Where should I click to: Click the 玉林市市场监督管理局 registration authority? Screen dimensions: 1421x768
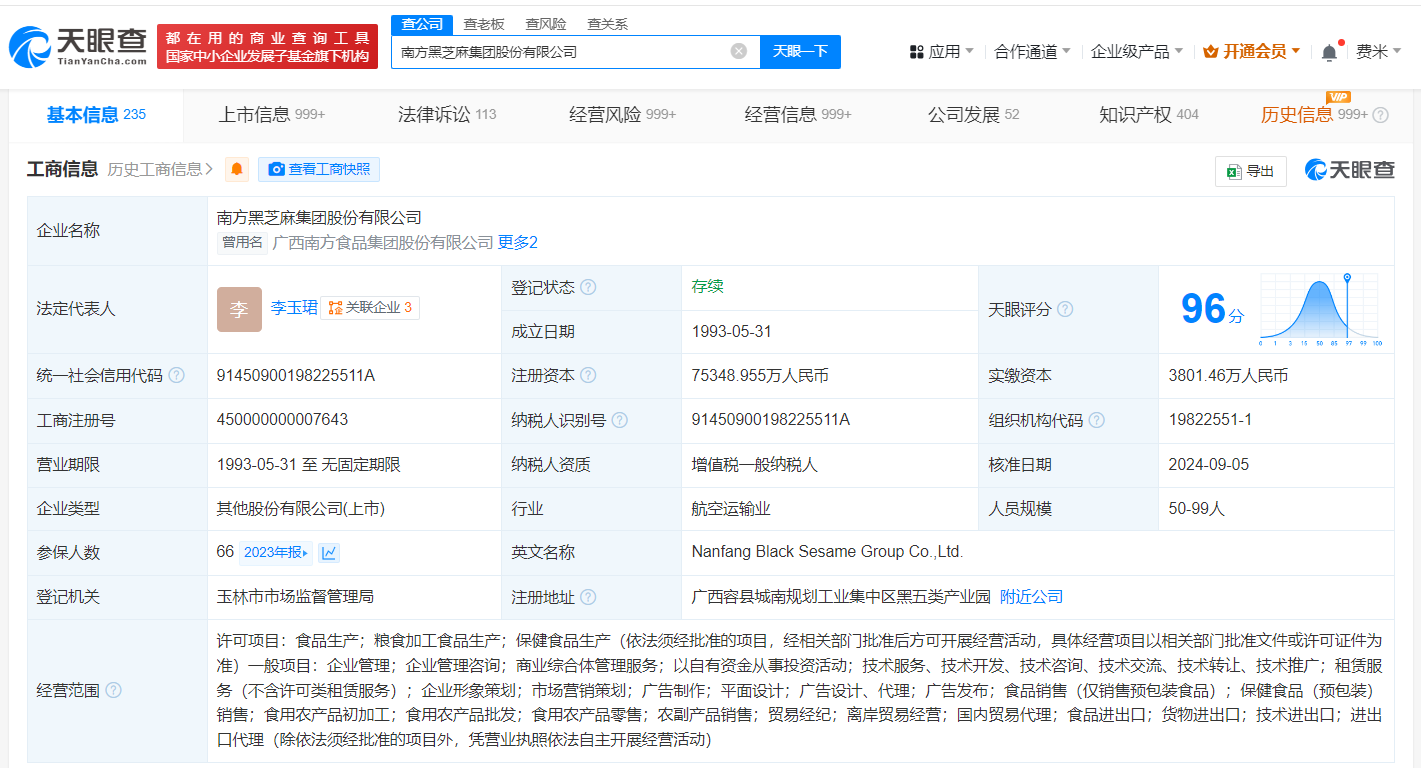[x=295, y=597]
